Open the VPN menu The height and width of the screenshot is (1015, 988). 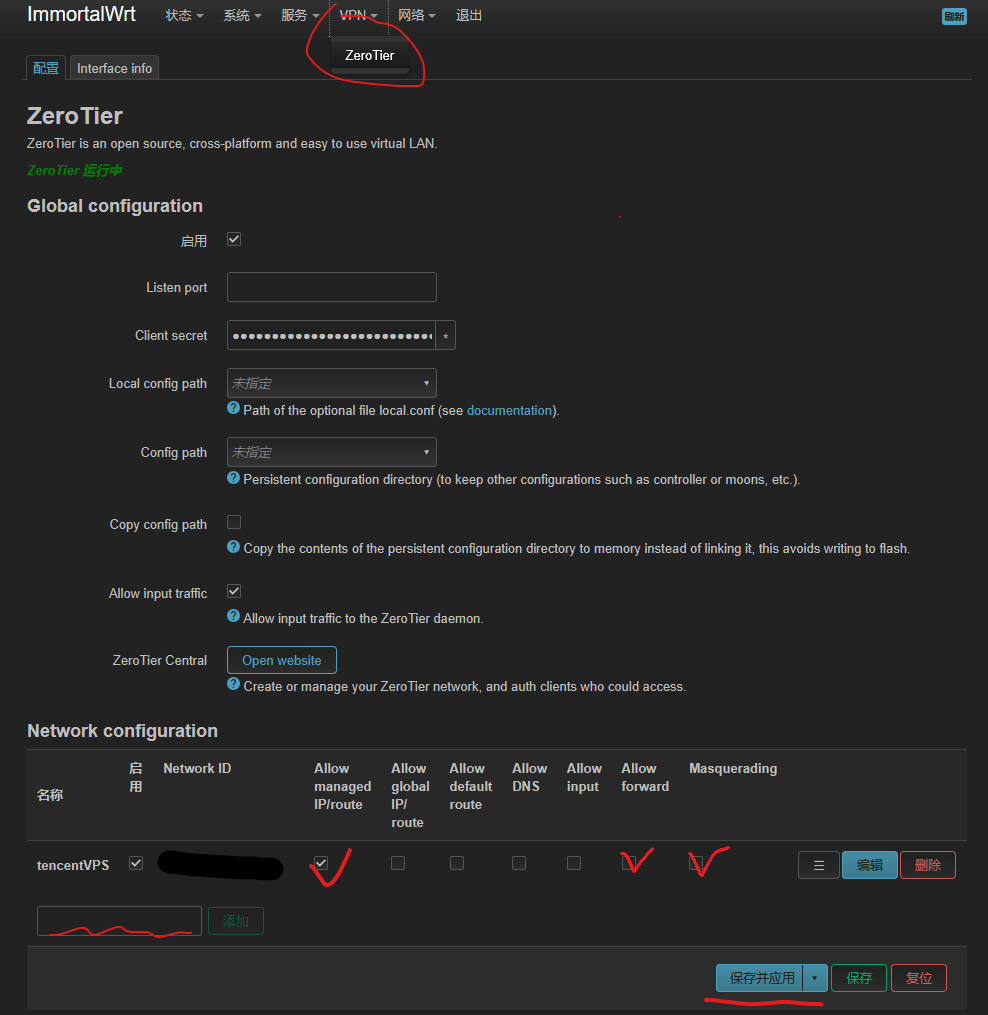click(358, 16)
